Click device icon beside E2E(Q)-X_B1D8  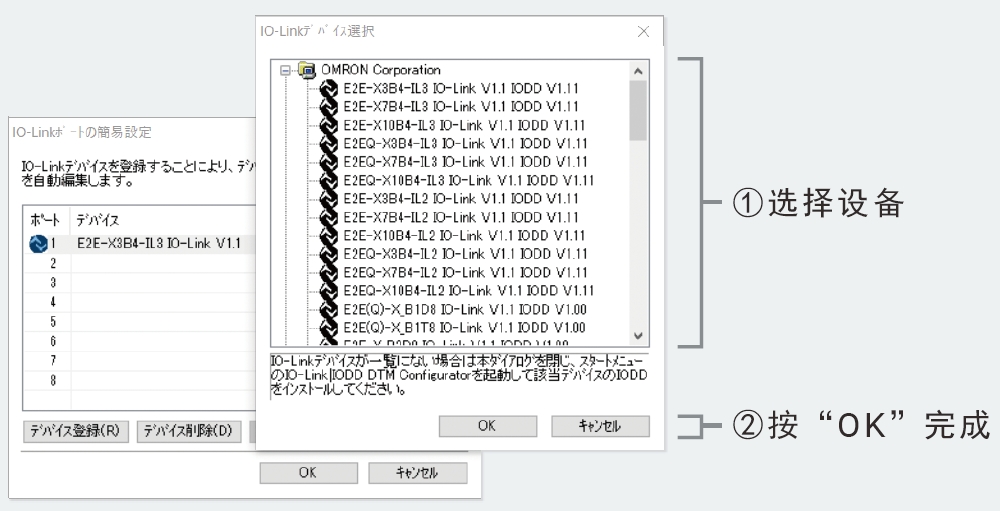click(328, 309)
